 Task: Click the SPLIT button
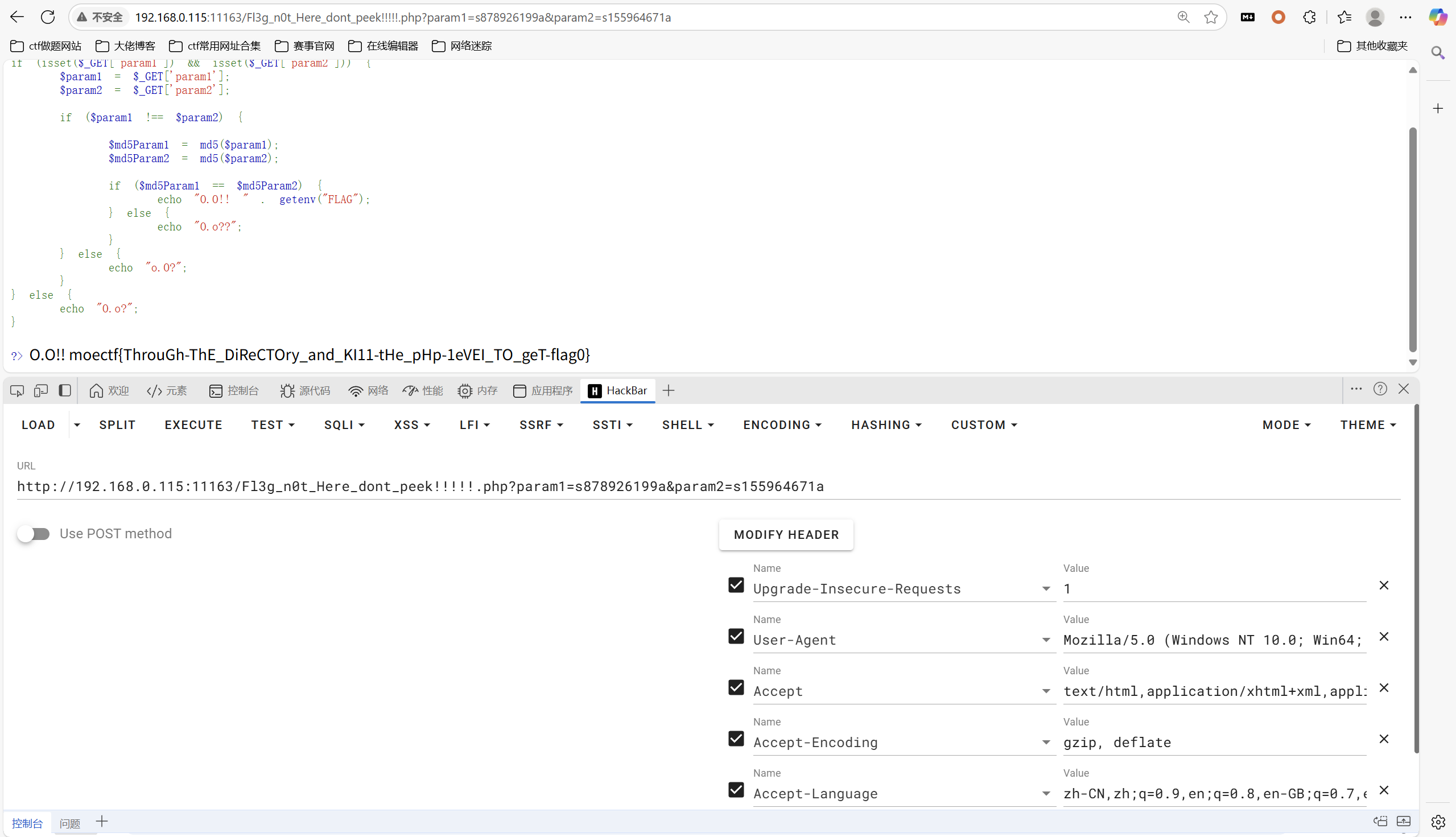[117, 425]
